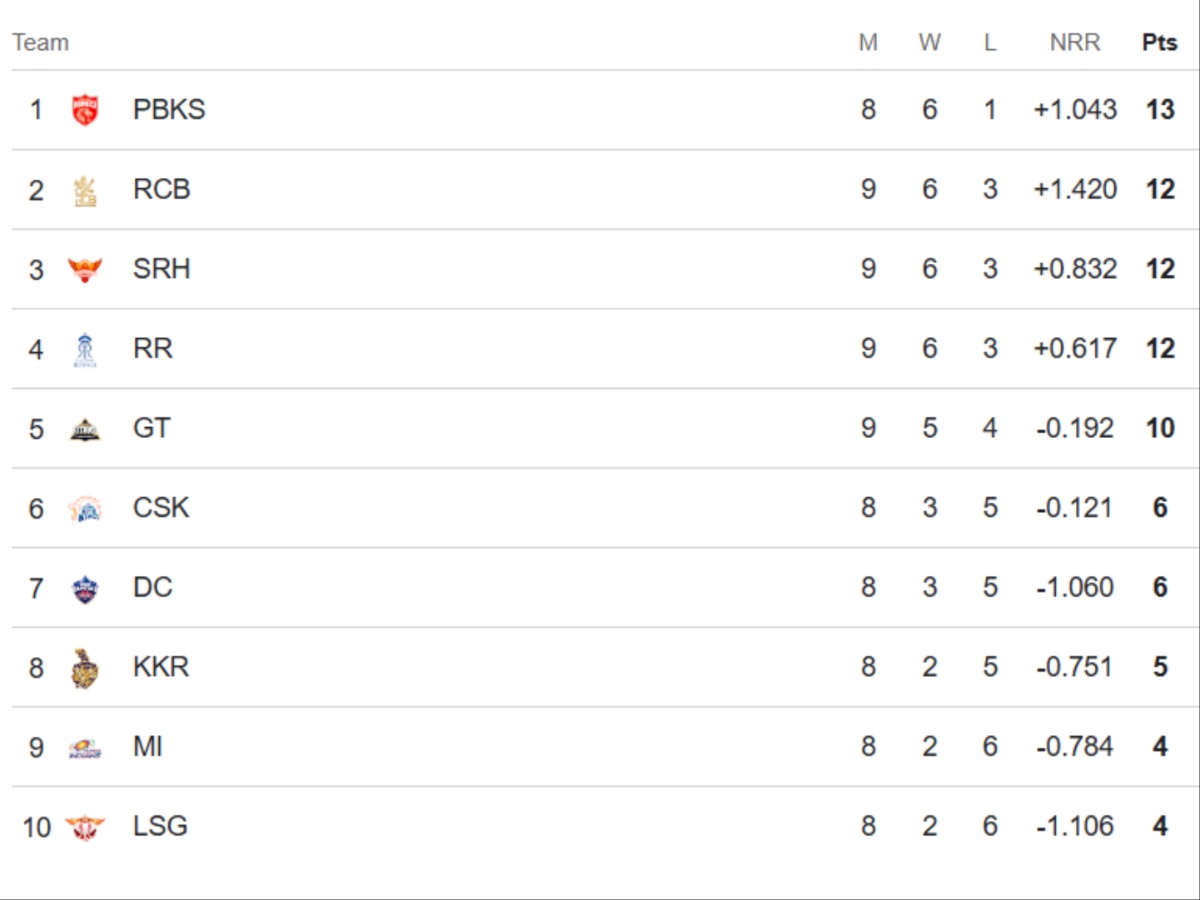Click the NRR column header
This screenshot has height=900, width=1200.
[x=1075, y=43]
